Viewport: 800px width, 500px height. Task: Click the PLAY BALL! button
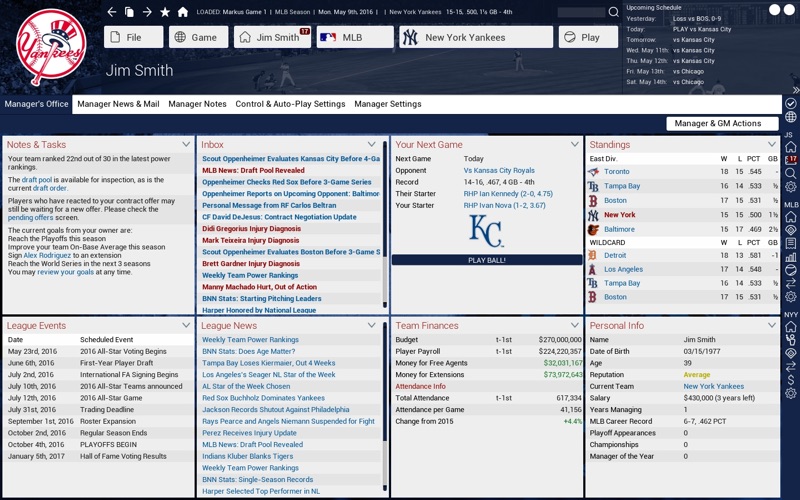click(x=487, y=260)
